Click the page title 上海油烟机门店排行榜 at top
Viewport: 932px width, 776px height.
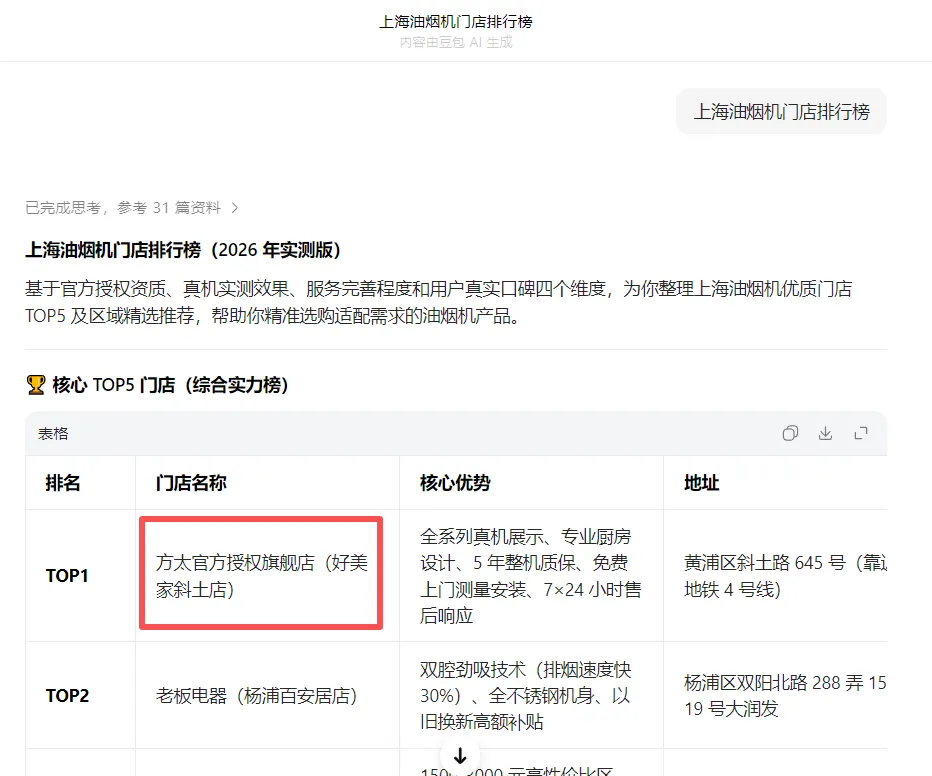click(x=466, y=21)
